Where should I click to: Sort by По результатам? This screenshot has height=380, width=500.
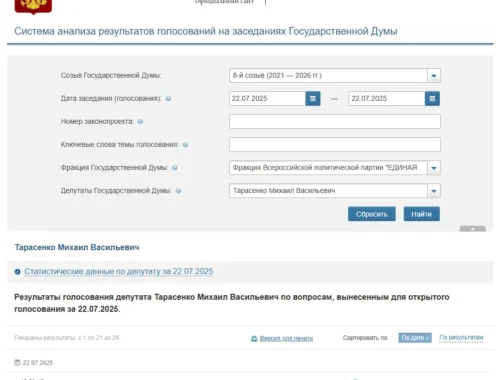click(461, 338)
